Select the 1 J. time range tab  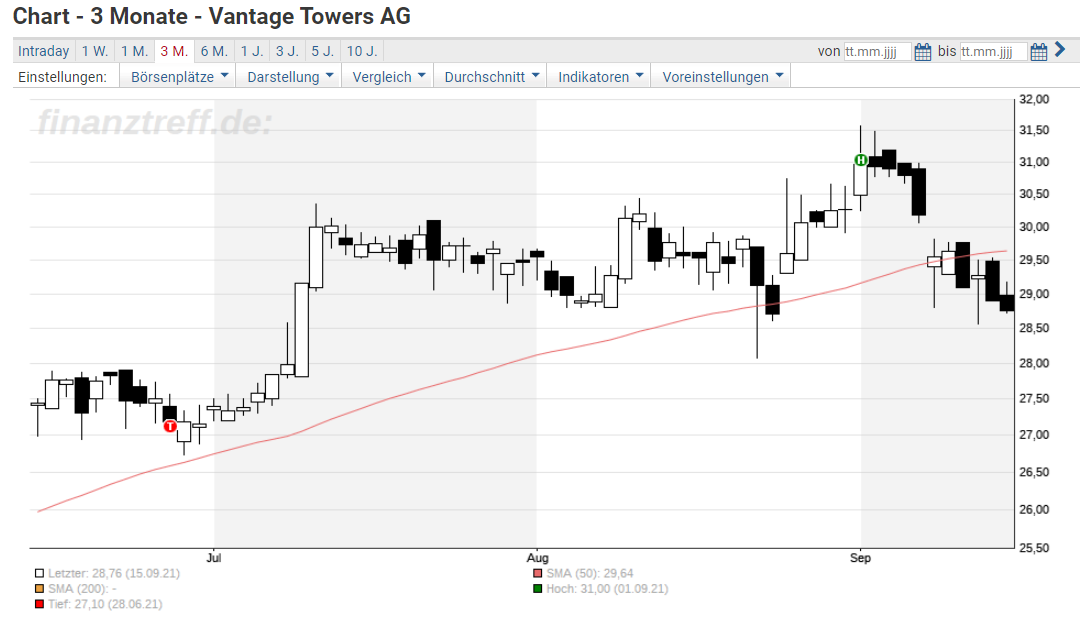[x=251, y=51]
